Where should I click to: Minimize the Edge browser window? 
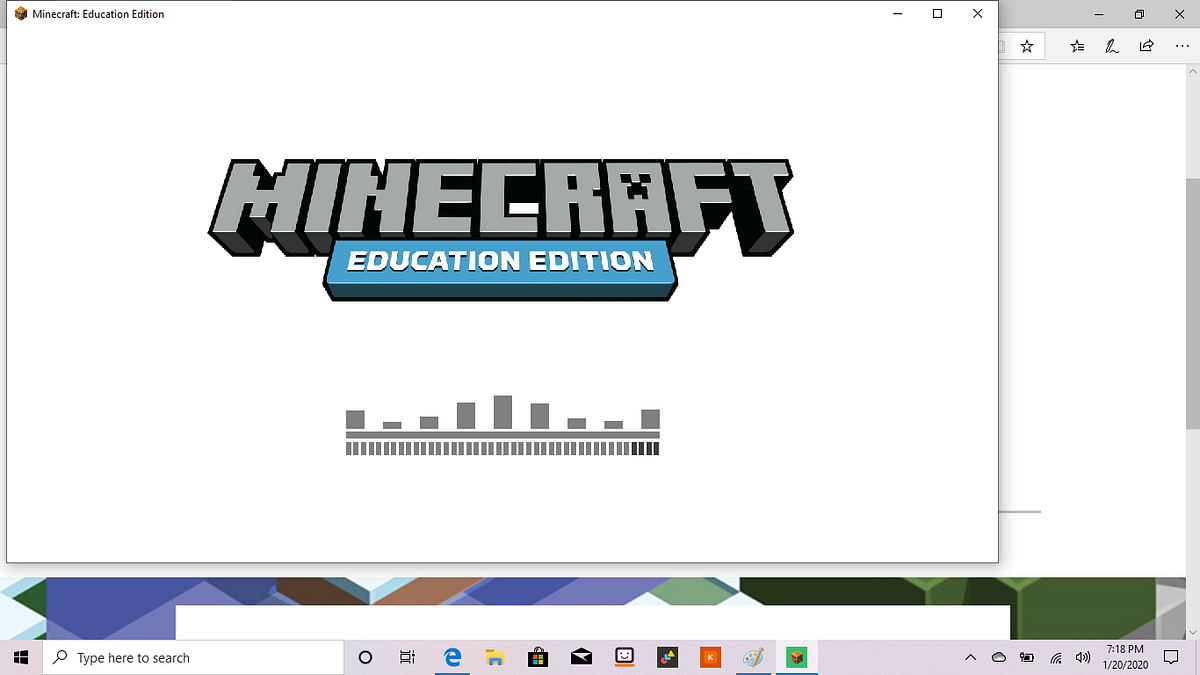tap(1098, 14)
